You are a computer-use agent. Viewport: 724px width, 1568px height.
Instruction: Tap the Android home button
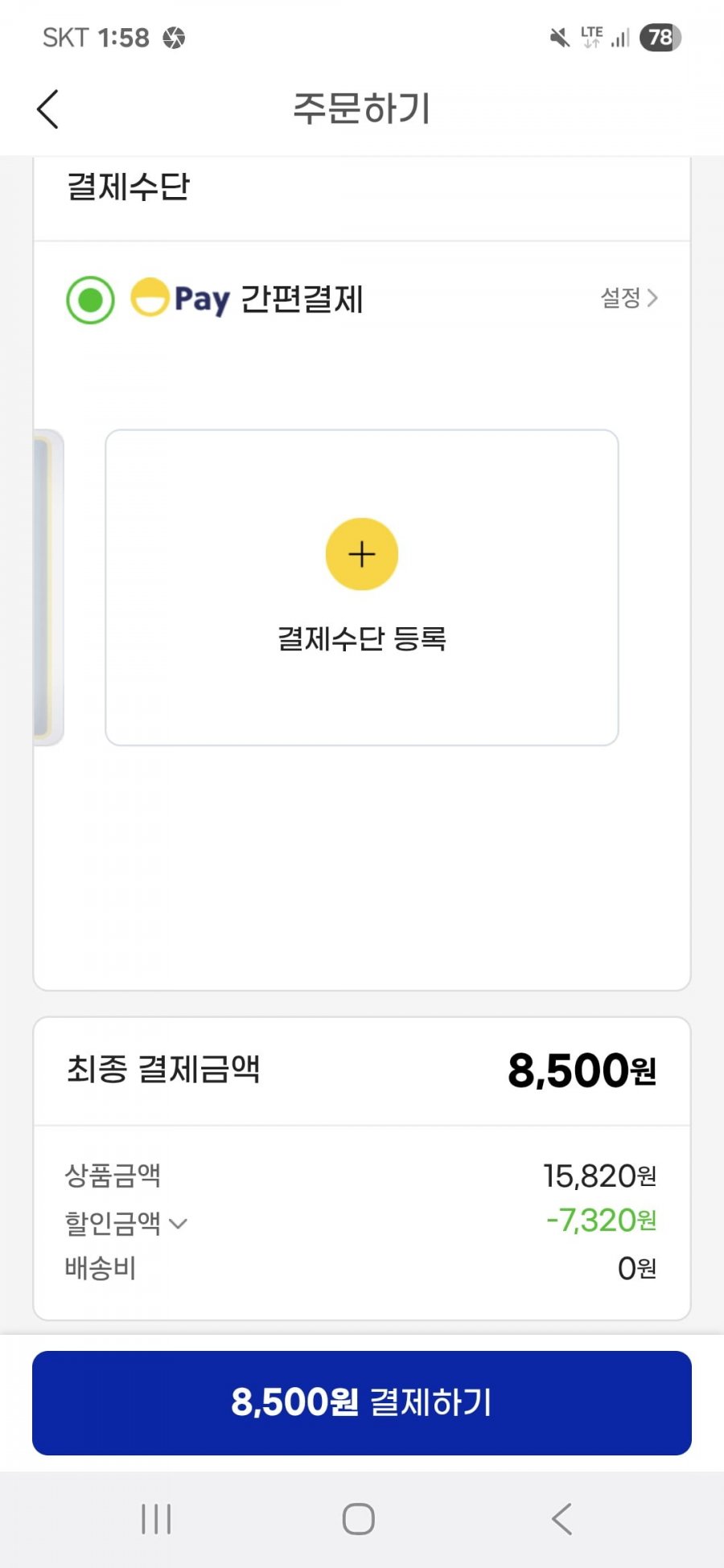(359, 1519)
